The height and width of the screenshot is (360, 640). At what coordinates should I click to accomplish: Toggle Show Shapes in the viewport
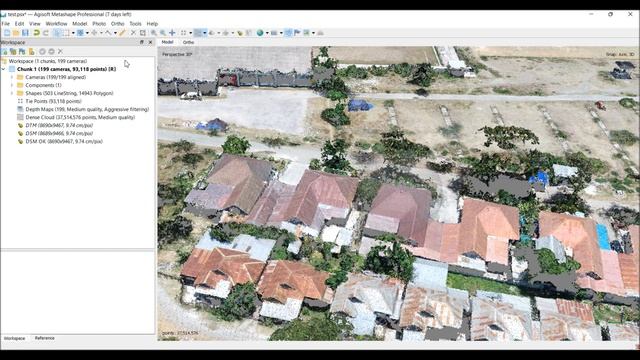(288, 33)
